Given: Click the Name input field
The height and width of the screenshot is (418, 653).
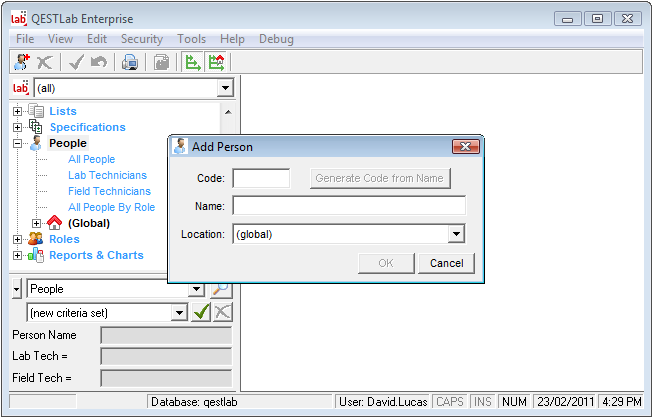Looking at the screenshot, I should click(x=349, y=206).
